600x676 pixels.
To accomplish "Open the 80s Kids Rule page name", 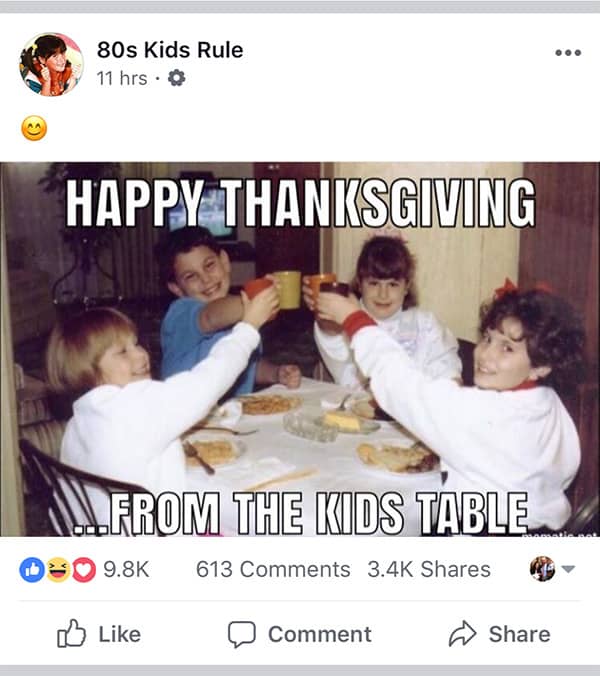I will click(x=170, y=50).
